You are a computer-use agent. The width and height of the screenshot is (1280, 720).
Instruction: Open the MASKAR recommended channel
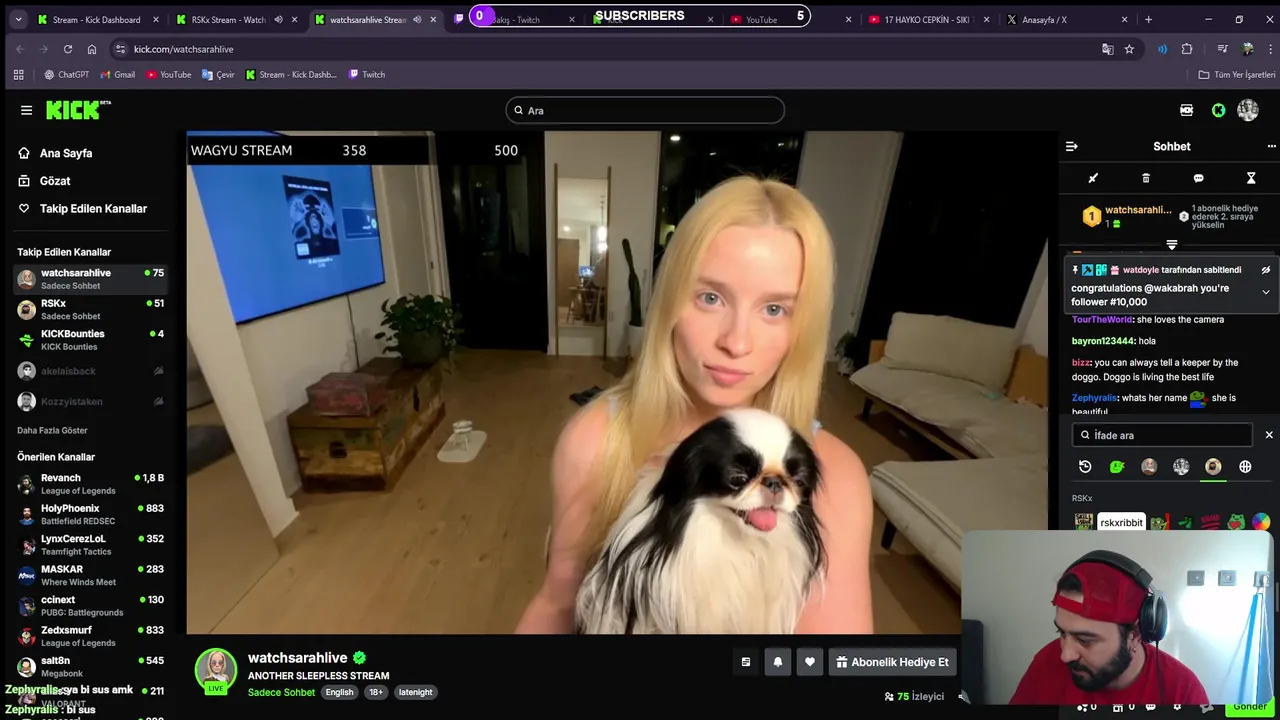click(90, 575)
